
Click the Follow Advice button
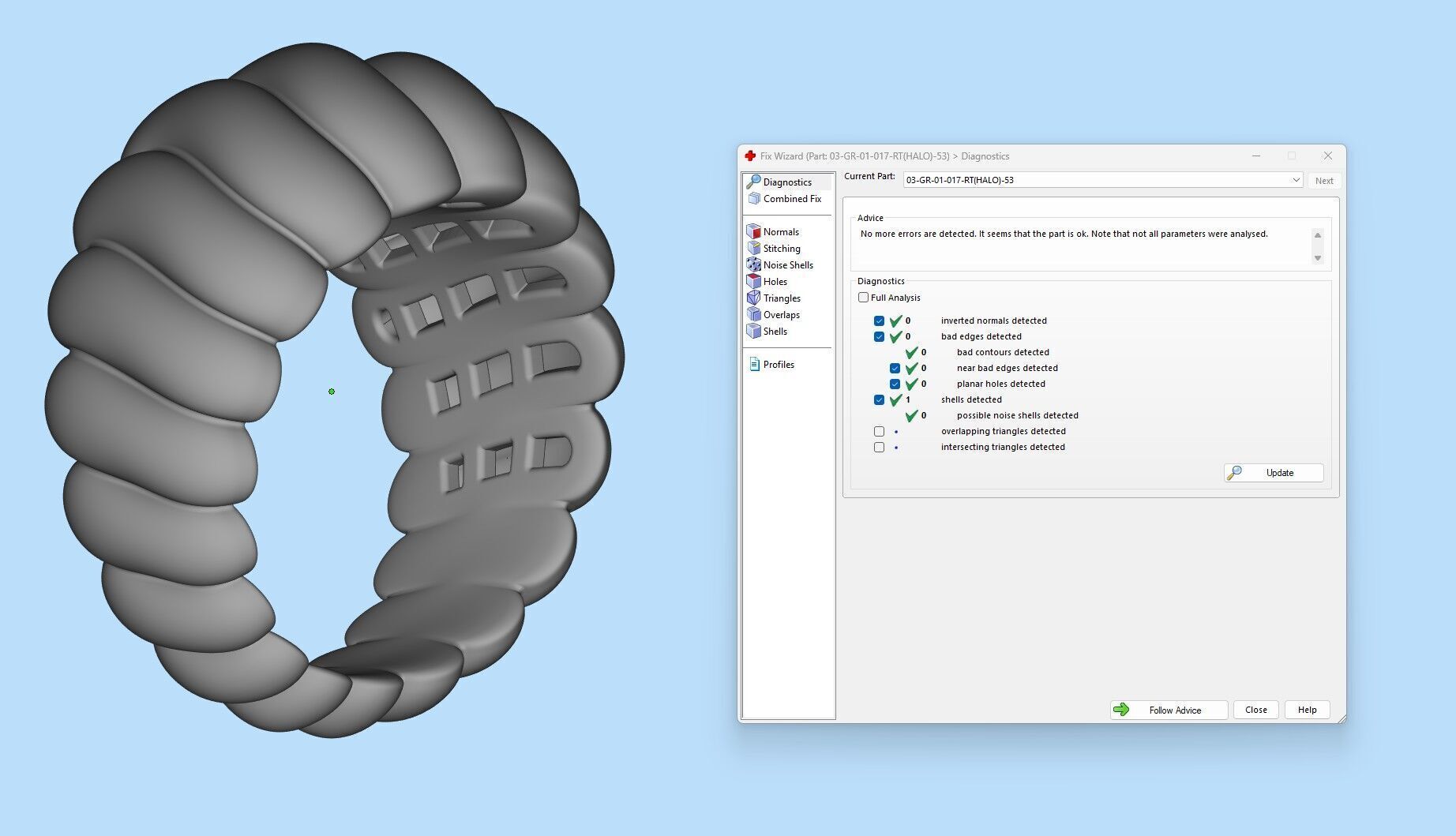coord(1169,710)
